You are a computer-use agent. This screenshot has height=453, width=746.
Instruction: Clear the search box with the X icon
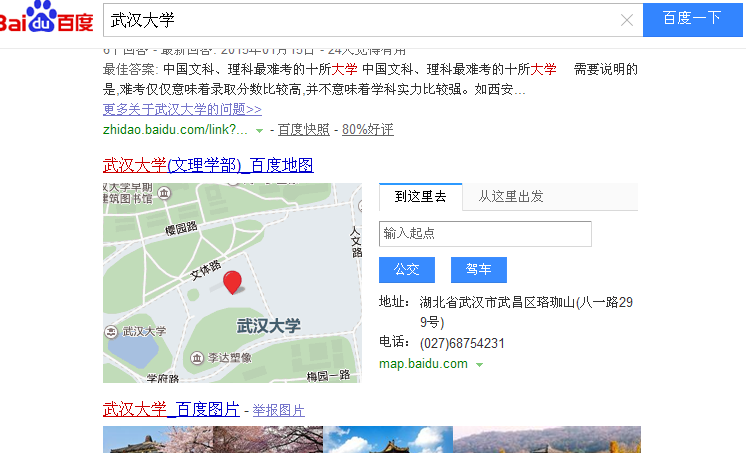coord(627,20)
